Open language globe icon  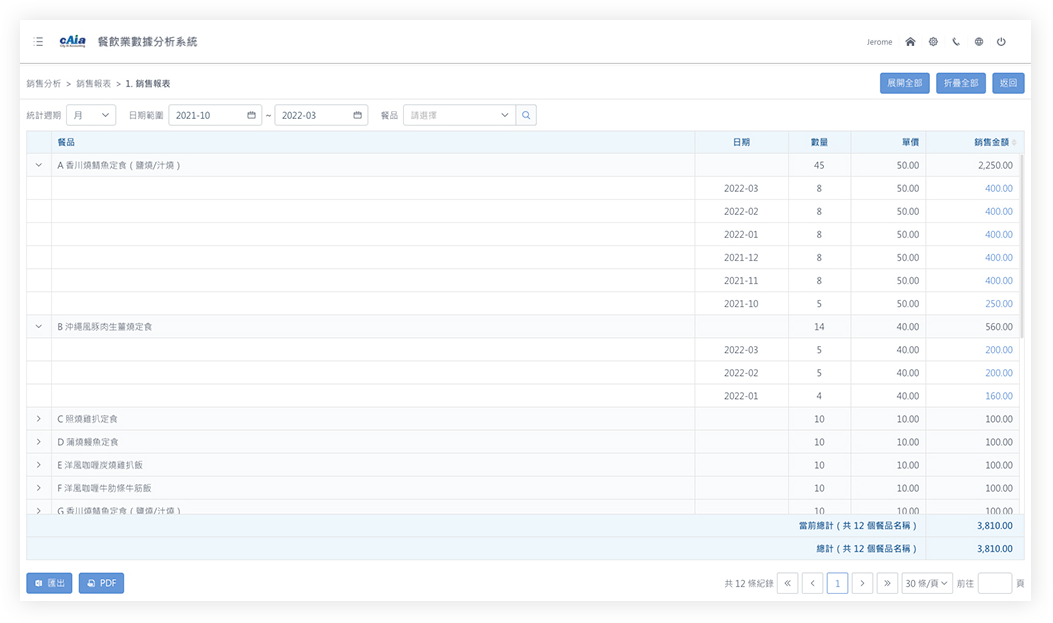pyautogui.click(x=978, y=42)
